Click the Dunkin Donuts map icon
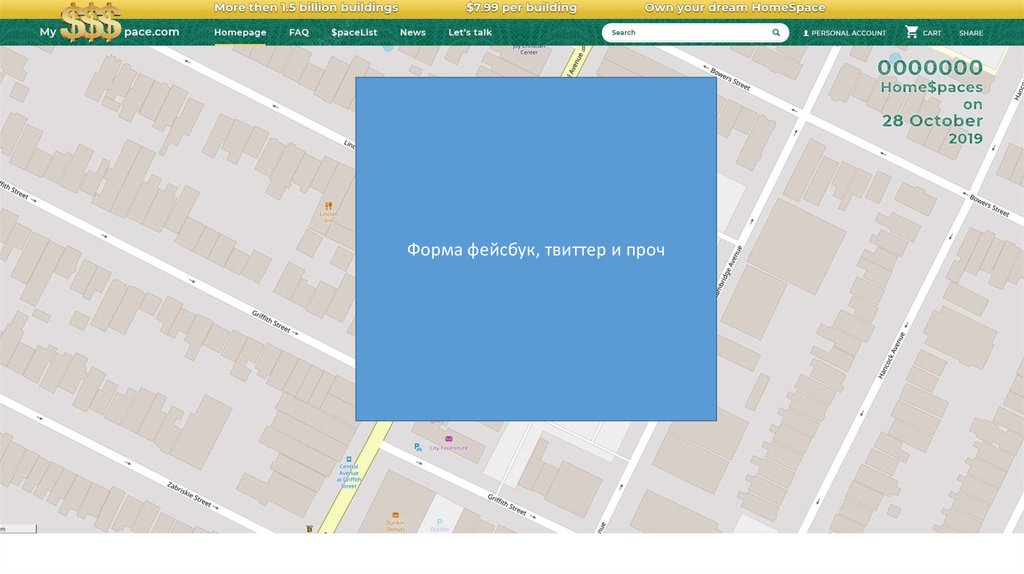 (x=395, y=517)
